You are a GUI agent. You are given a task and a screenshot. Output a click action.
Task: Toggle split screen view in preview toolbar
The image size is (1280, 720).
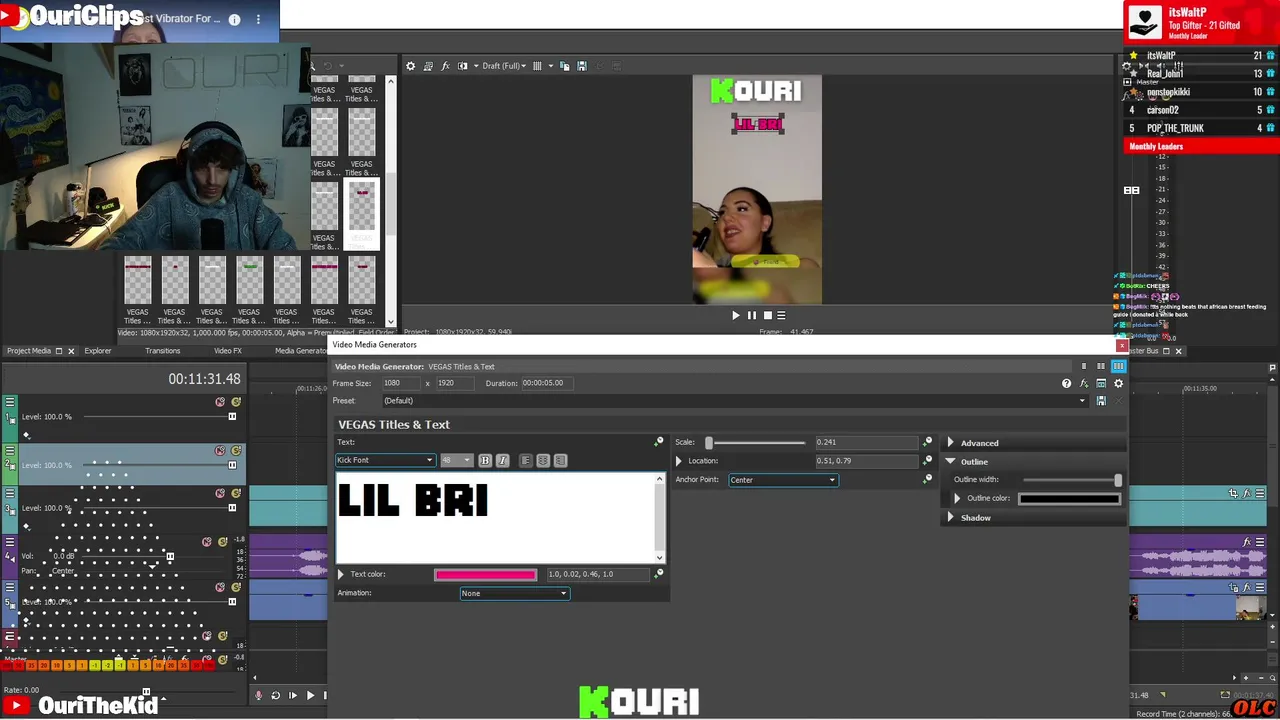tap(462, 66)
